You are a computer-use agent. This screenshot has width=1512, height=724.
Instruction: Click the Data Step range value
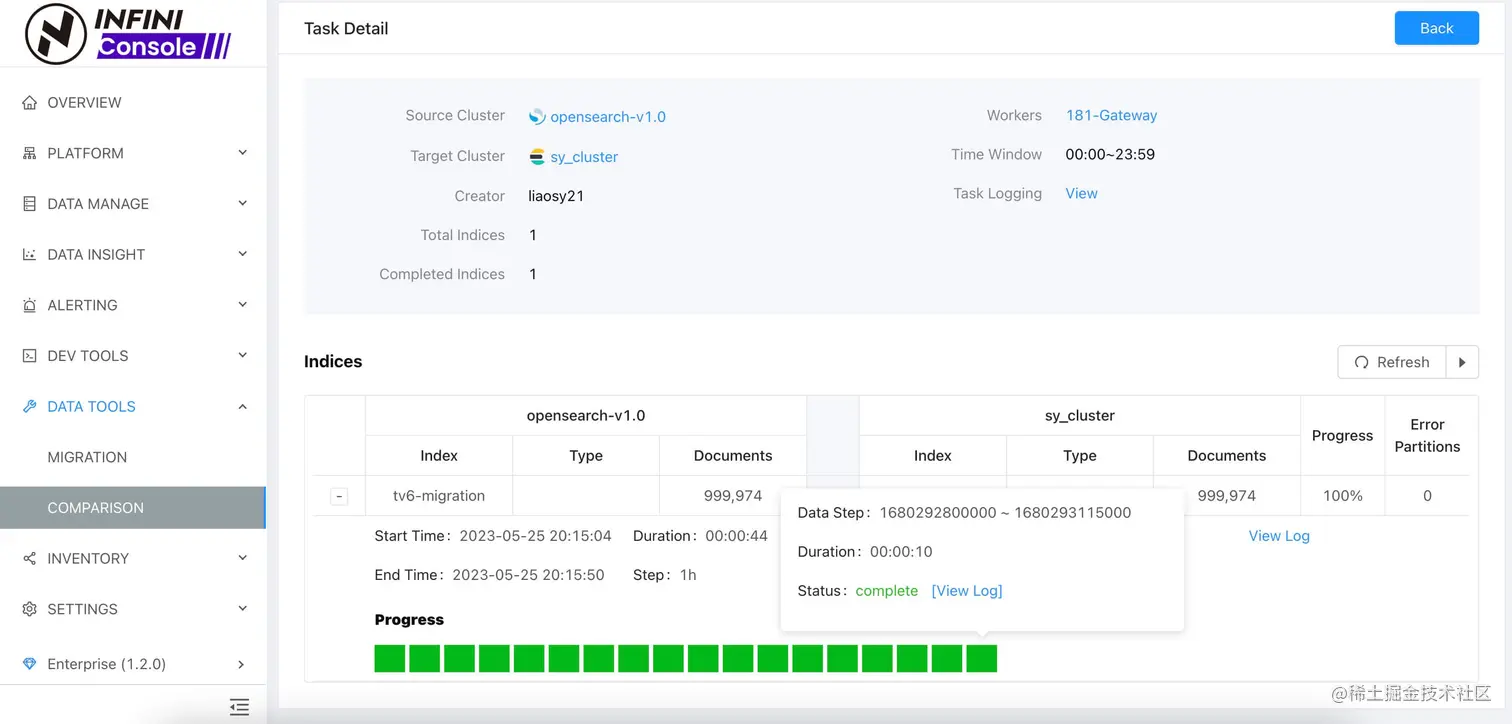(1005, 513)
